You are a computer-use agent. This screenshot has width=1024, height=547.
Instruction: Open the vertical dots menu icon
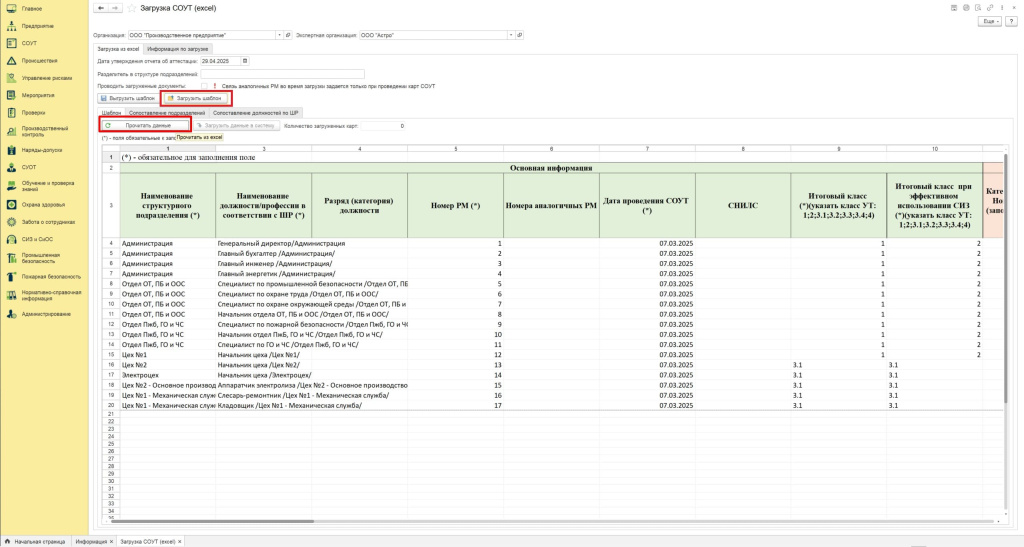(1002, 8)
